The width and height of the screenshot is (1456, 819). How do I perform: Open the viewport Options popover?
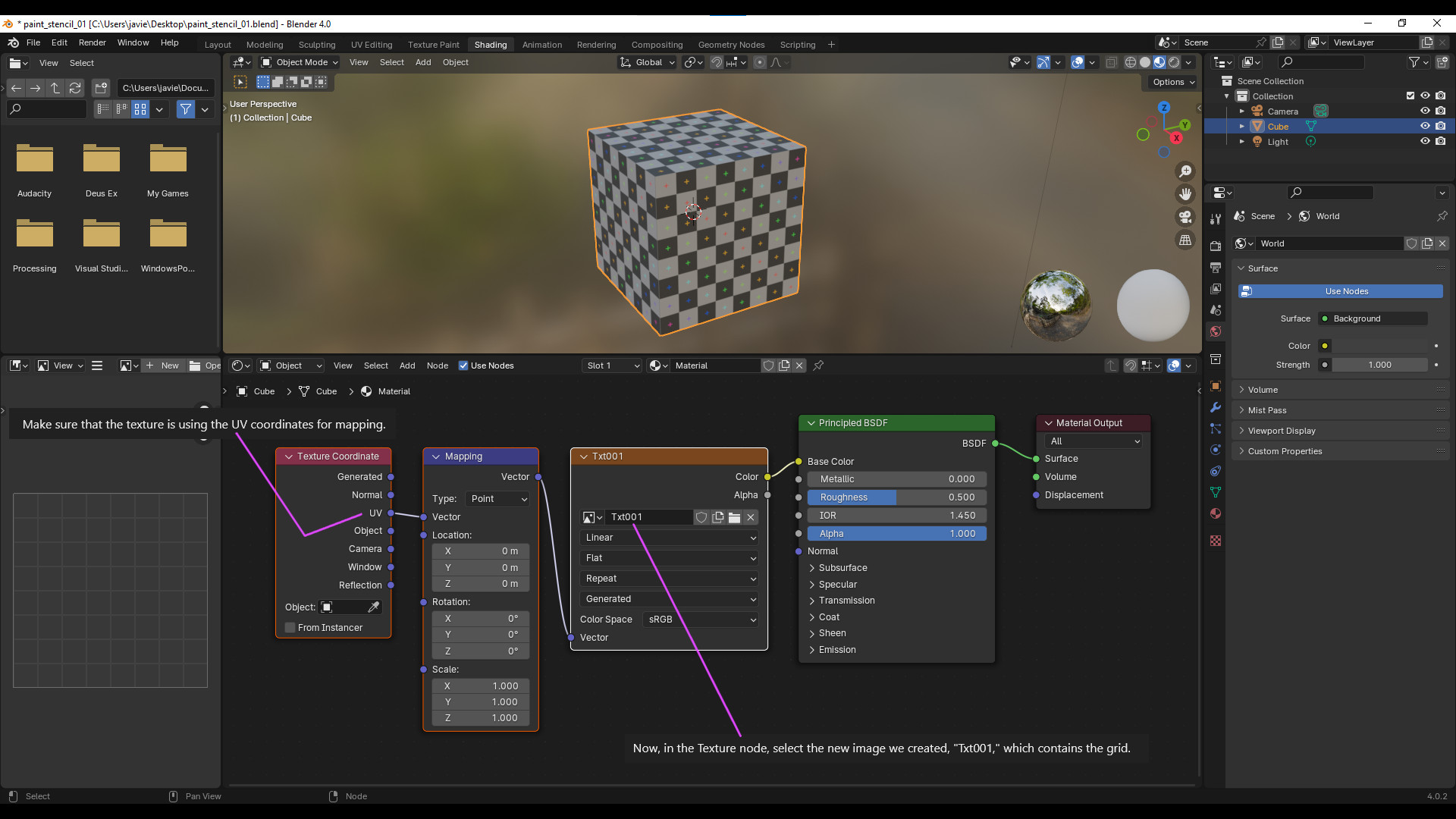tap(1174, 82)
